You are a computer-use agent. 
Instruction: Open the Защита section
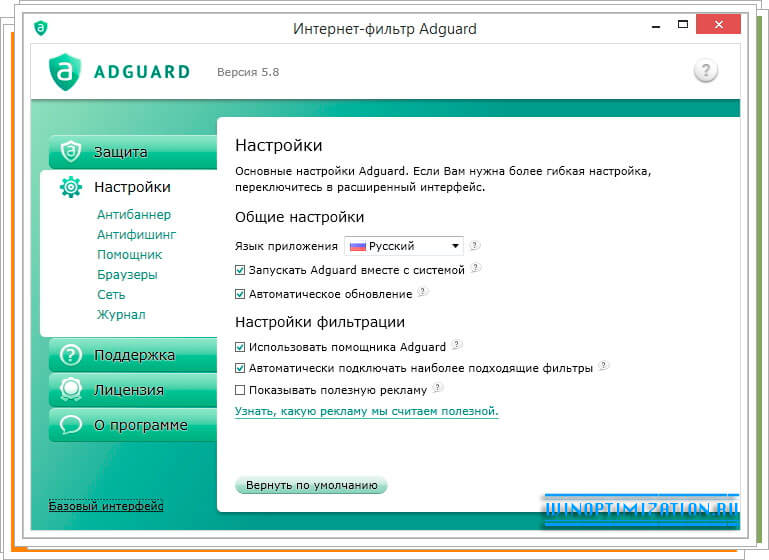pyautogui.click(x=132, y=152)
